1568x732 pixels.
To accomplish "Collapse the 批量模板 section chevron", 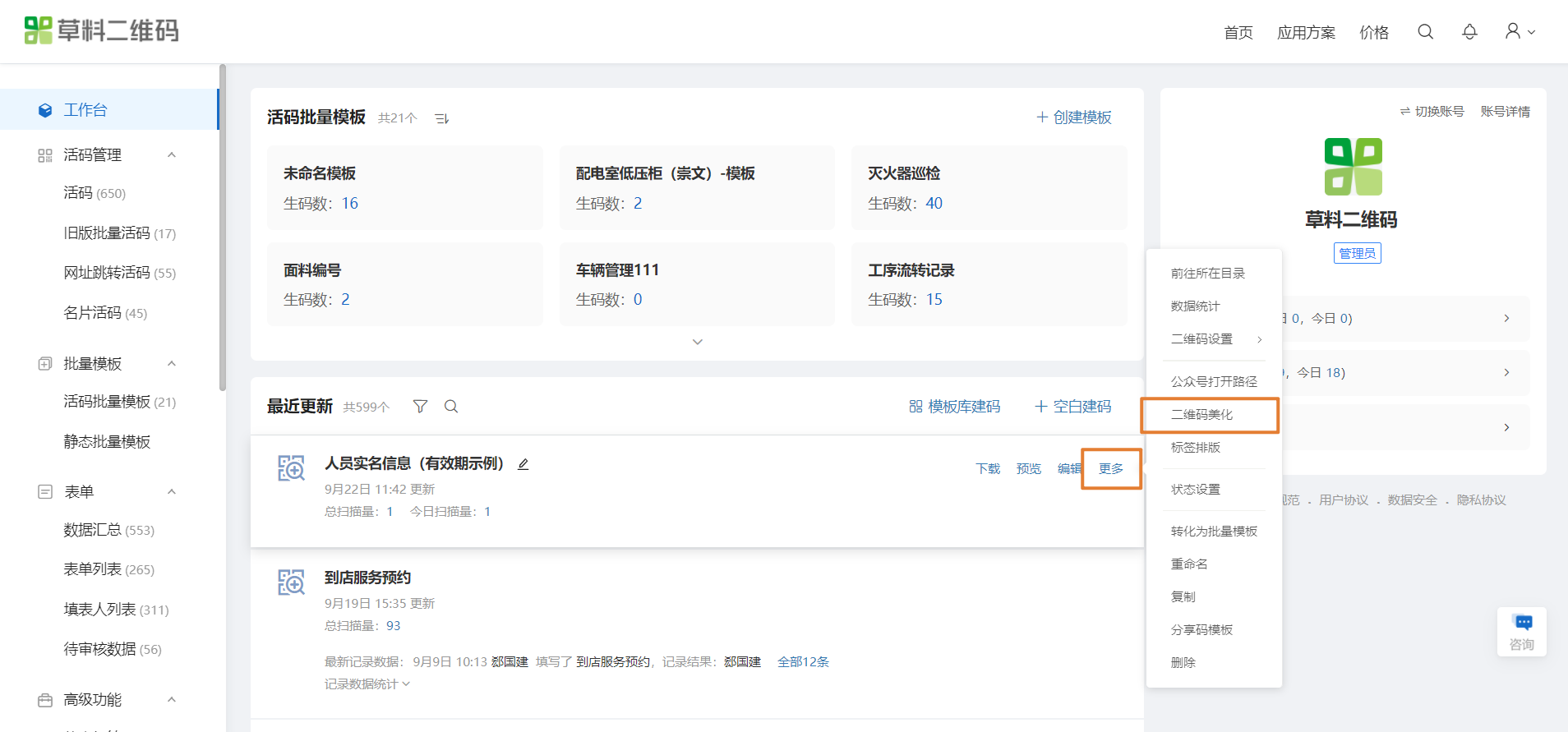I will (172, 363).
